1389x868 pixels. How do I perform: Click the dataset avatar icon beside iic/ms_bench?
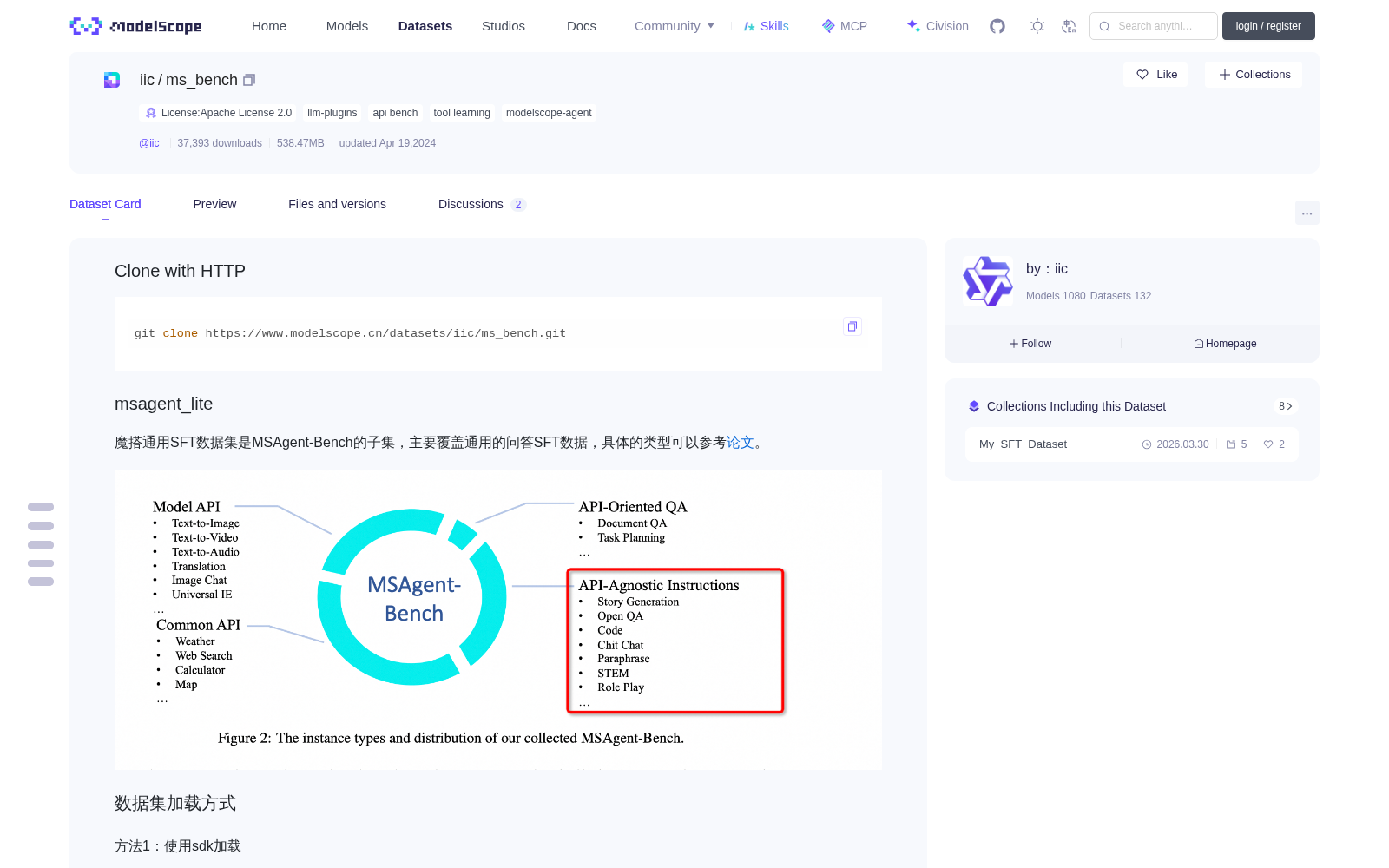coord(112,80)
